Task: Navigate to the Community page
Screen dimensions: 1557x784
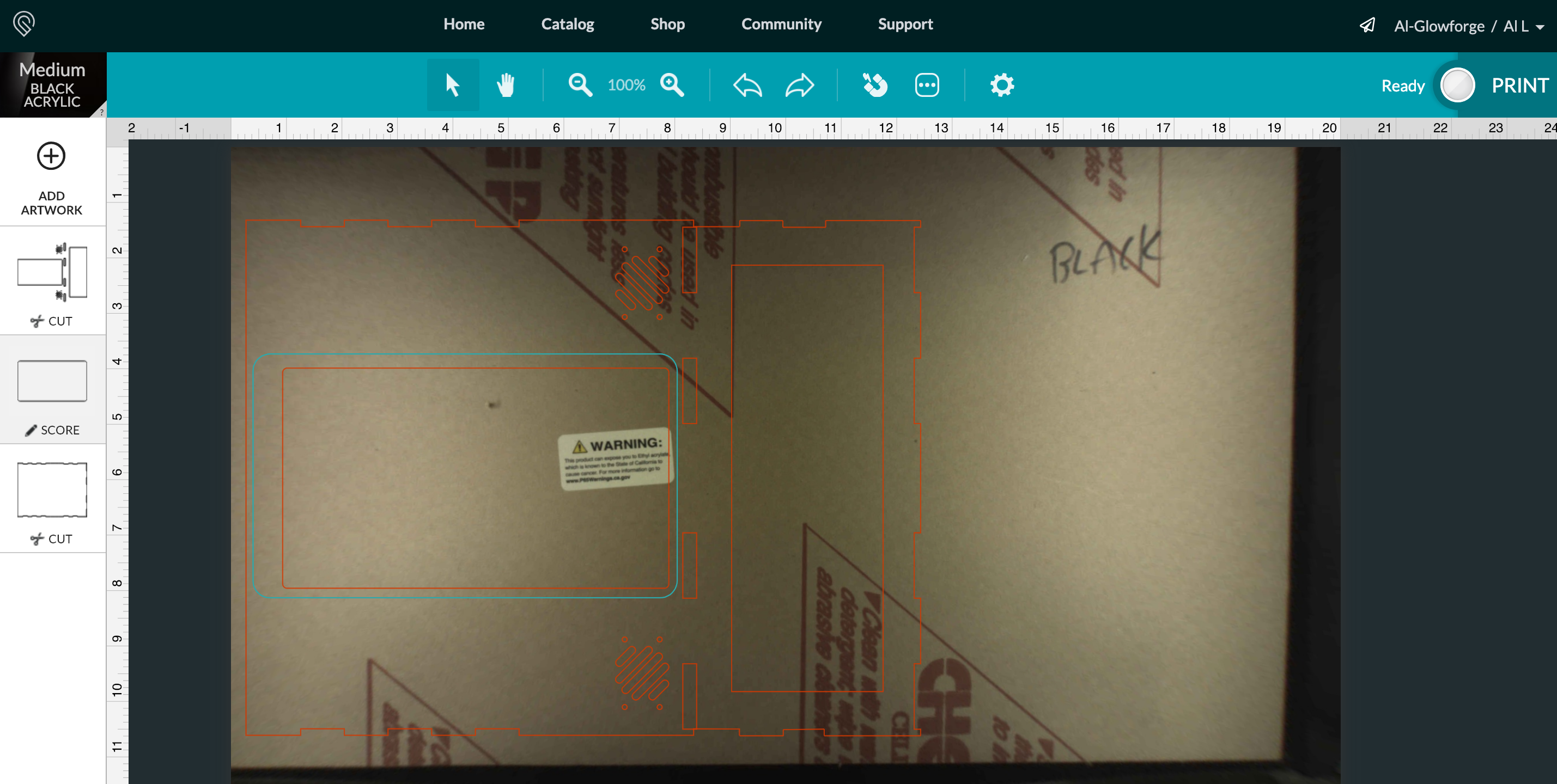Action: coord(781,24)
